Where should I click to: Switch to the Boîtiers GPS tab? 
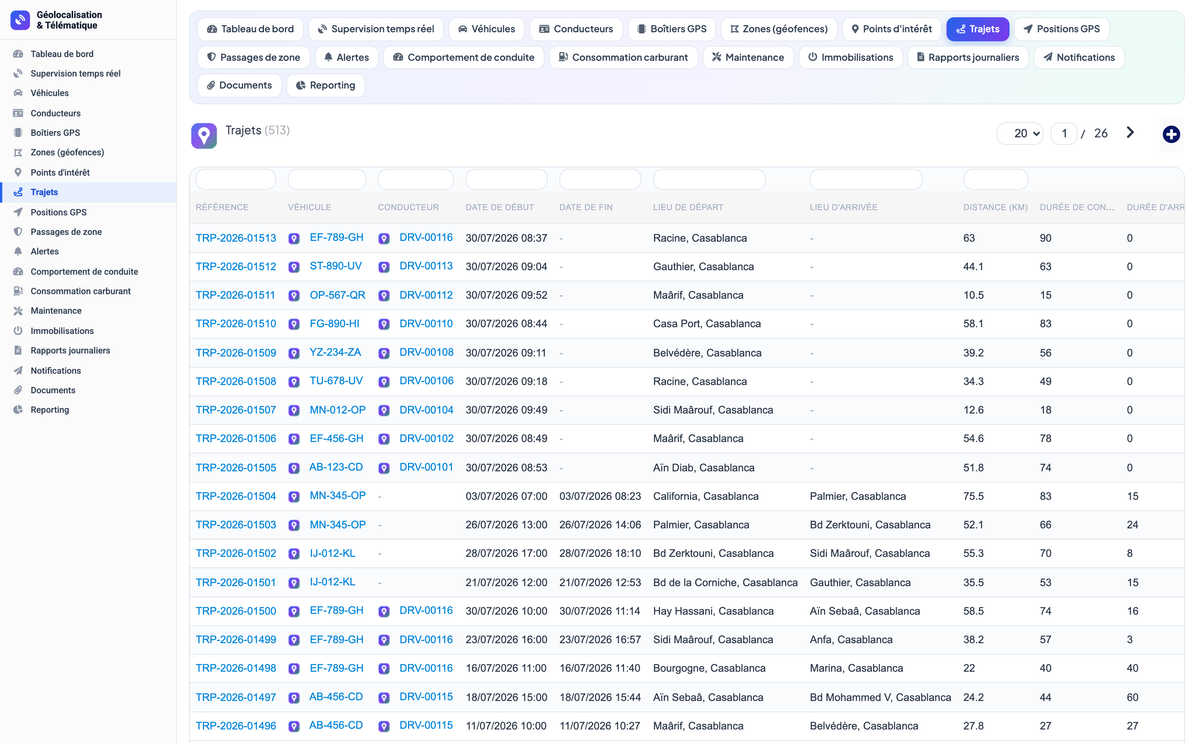(672, 29)
